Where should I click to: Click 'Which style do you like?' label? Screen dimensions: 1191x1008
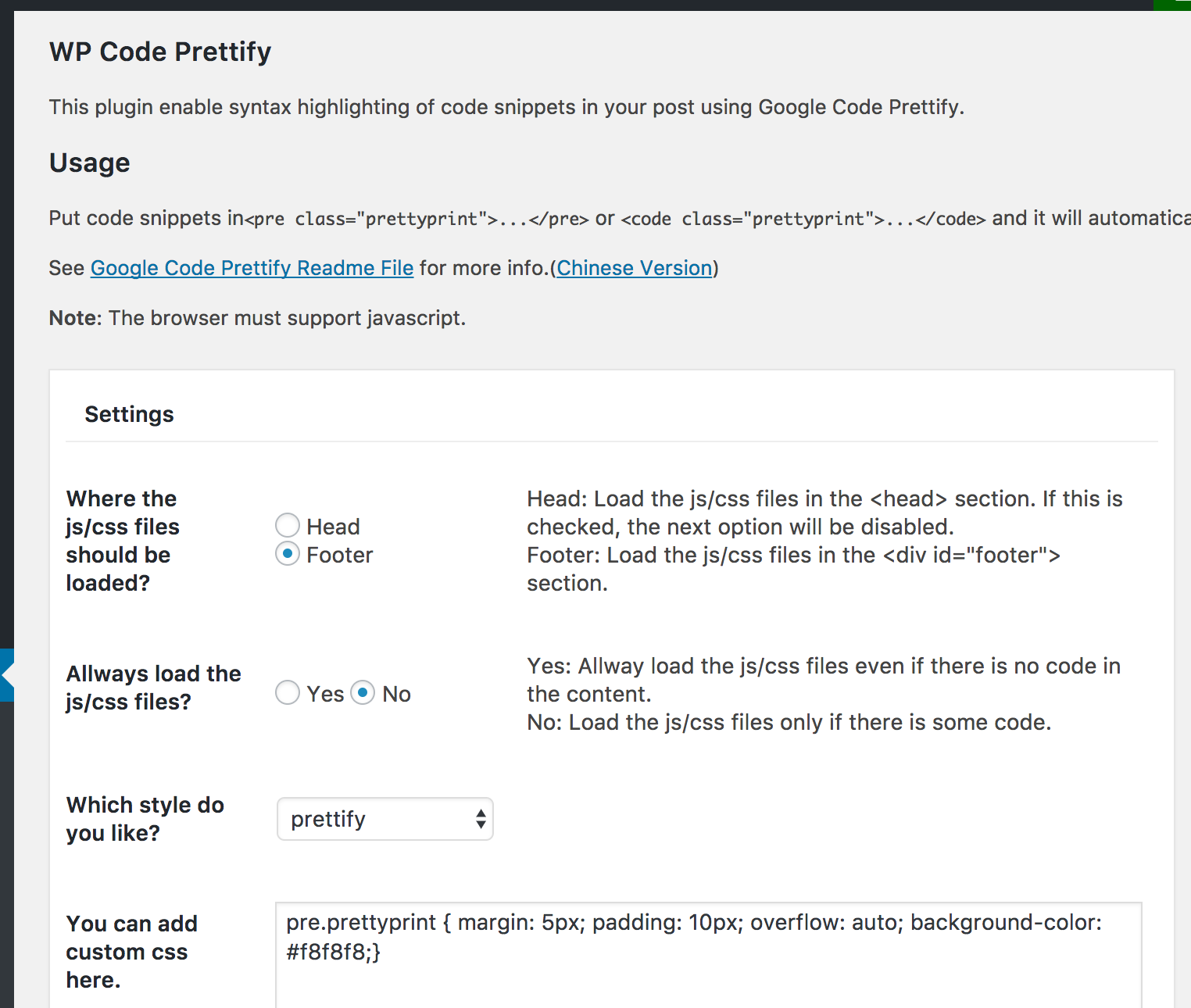[x=145, y=819]
